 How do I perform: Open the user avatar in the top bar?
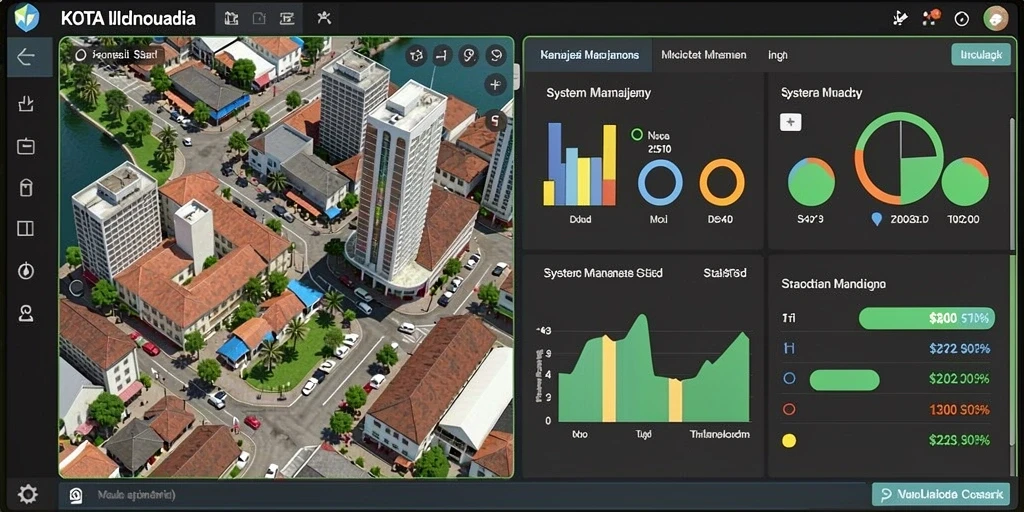(x=996, y=18)
